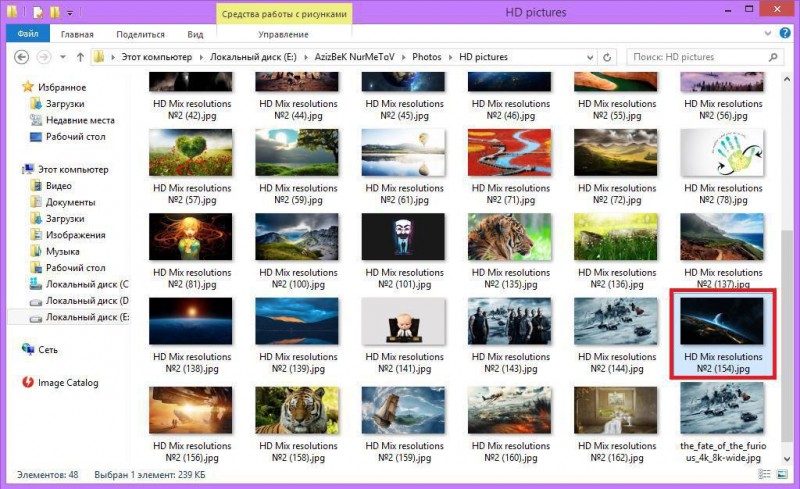
Task: Click Photos breadcrumb segment
Action: (427, 57)
